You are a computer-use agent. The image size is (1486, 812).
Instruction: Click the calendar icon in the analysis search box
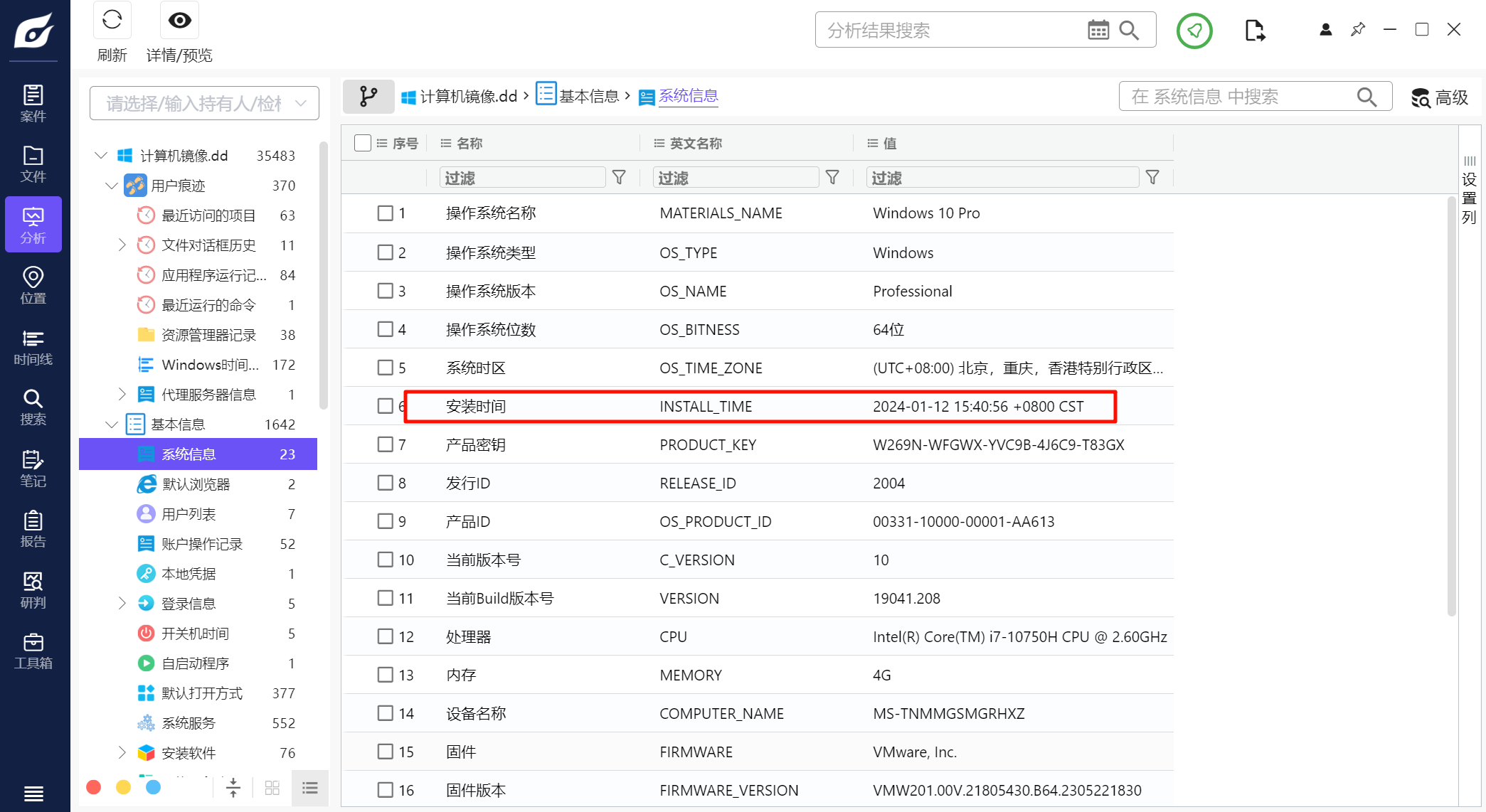1098,31
